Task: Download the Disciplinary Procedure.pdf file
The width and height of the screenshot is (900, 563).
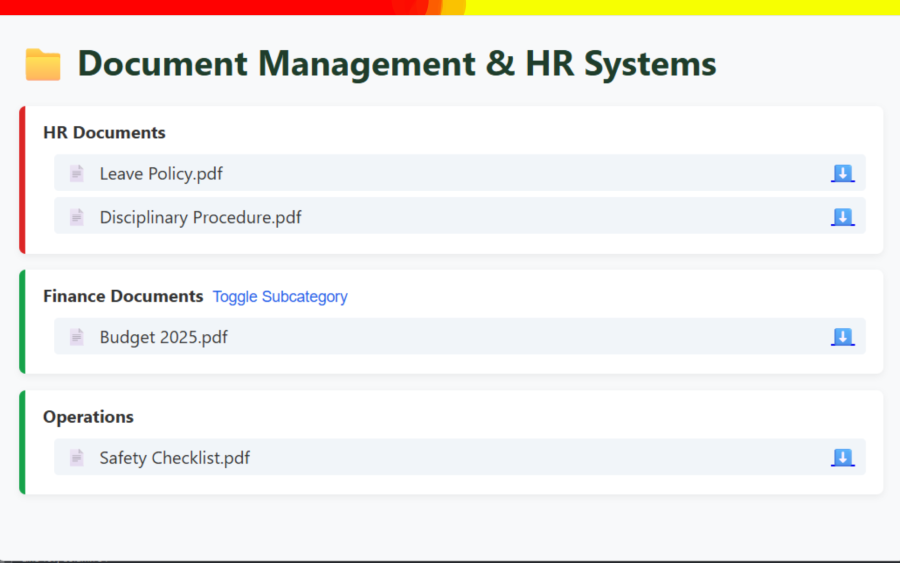Action: click(843, 217)
